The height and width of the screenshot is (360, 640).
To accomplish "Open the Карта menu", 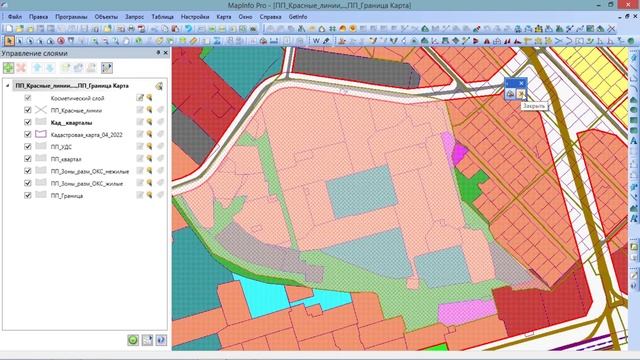I will point(224,17).
